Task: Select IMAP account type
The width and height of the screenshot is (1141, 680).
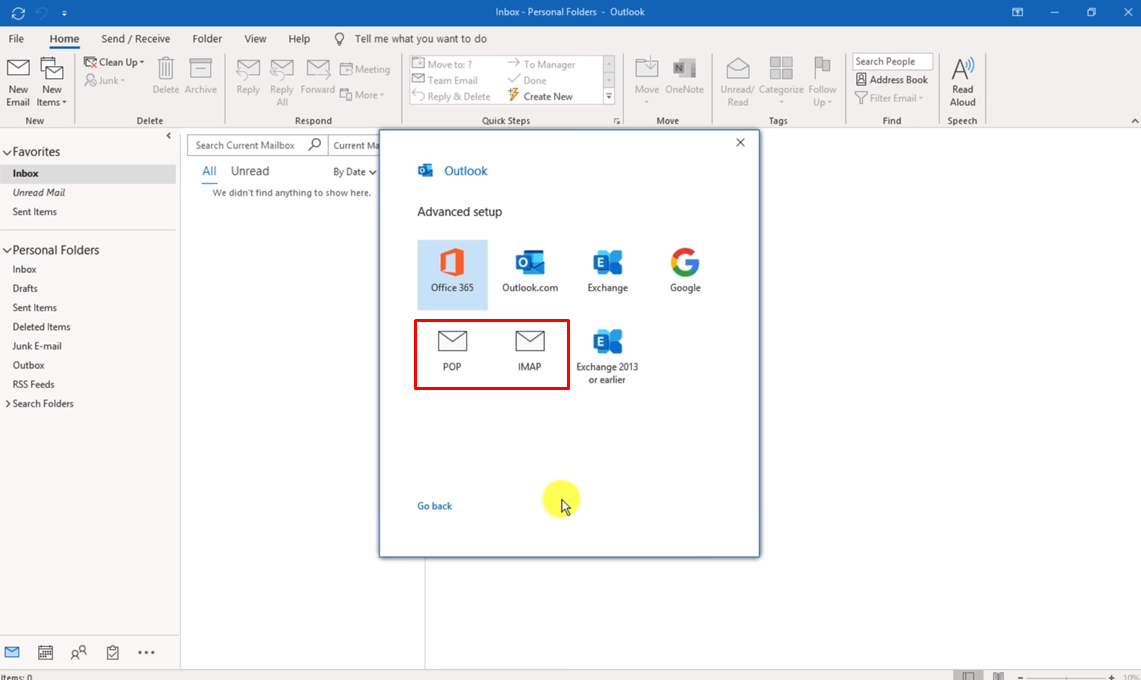Action: (530, 352)
